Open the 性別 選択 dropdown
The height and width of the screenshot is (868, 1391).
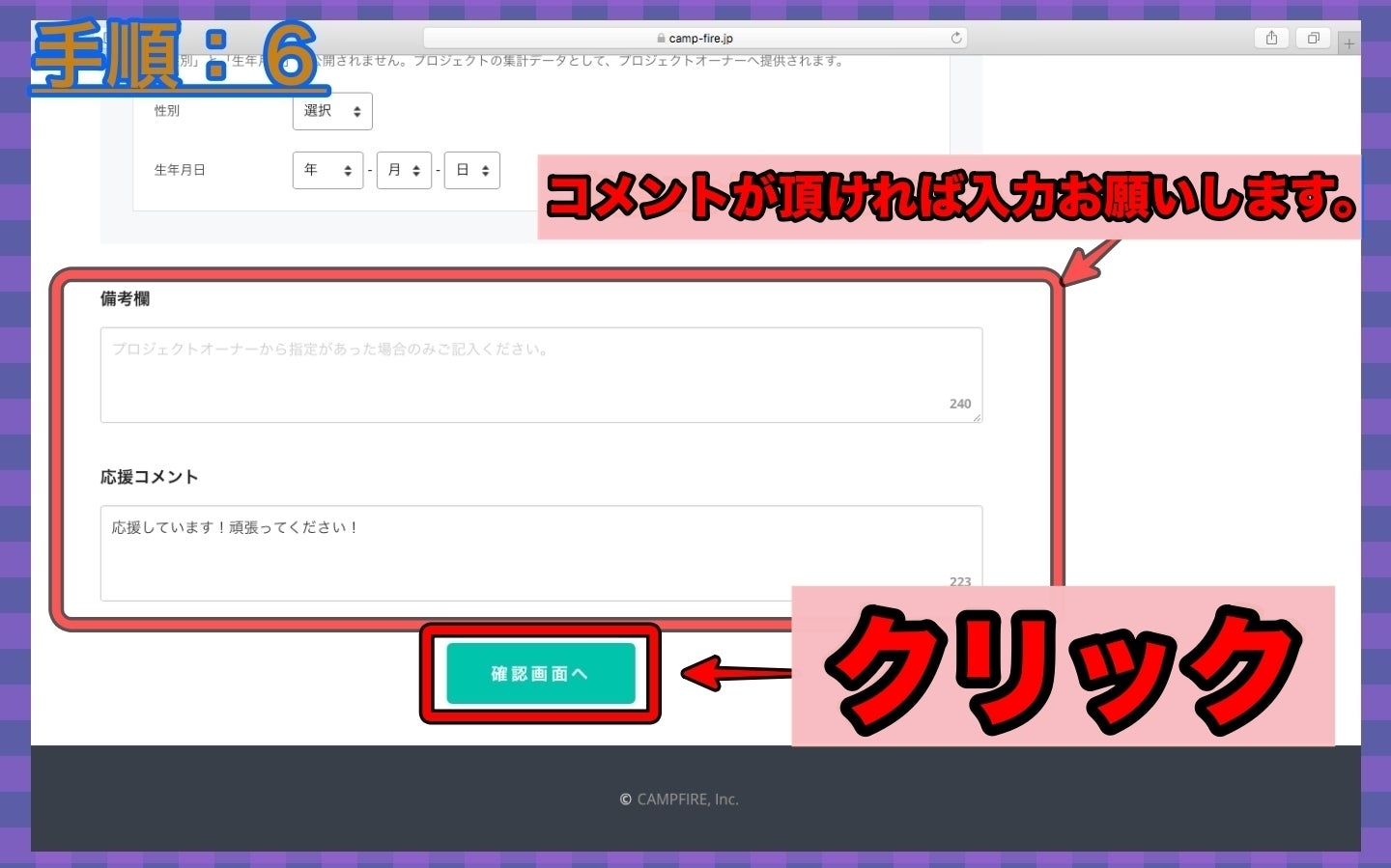[332, 111]
